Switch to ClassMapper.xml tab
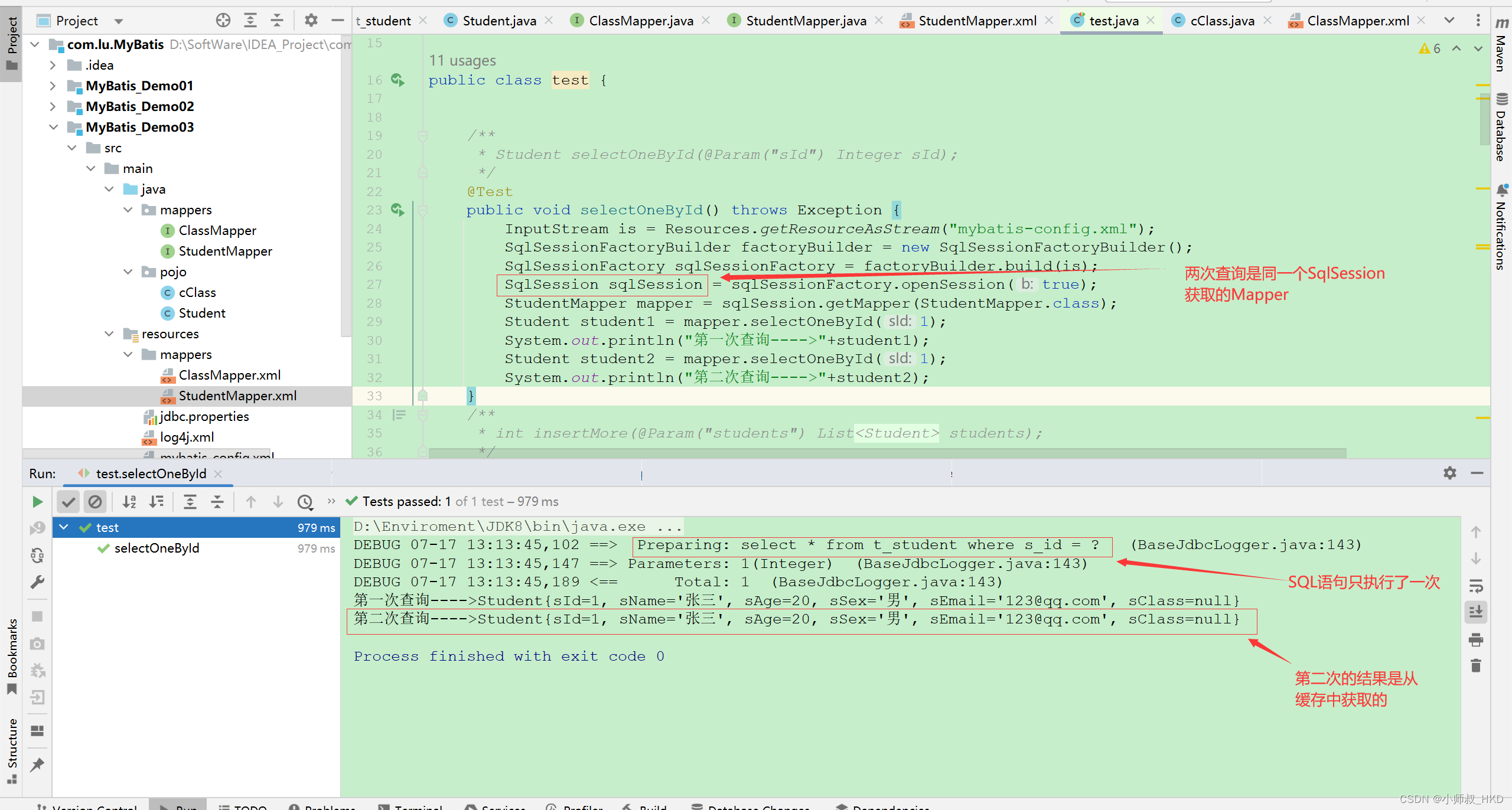Screen dimensions: 1512x810 [1358, 21]
